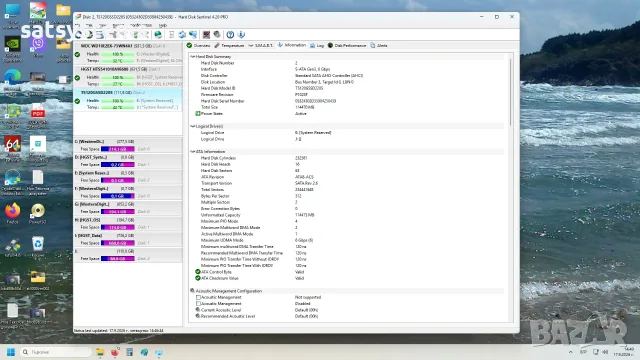
Task: Collapse Hard Disk Summary section
Action: click(193, 57)
